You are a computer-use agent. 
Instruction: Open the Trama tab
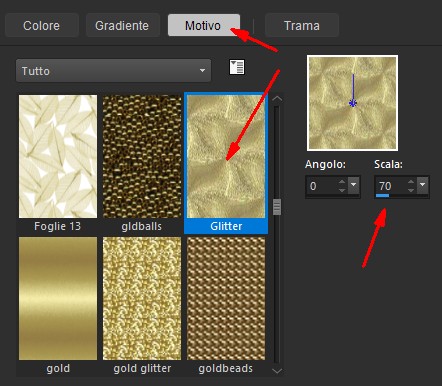[302, 25]
